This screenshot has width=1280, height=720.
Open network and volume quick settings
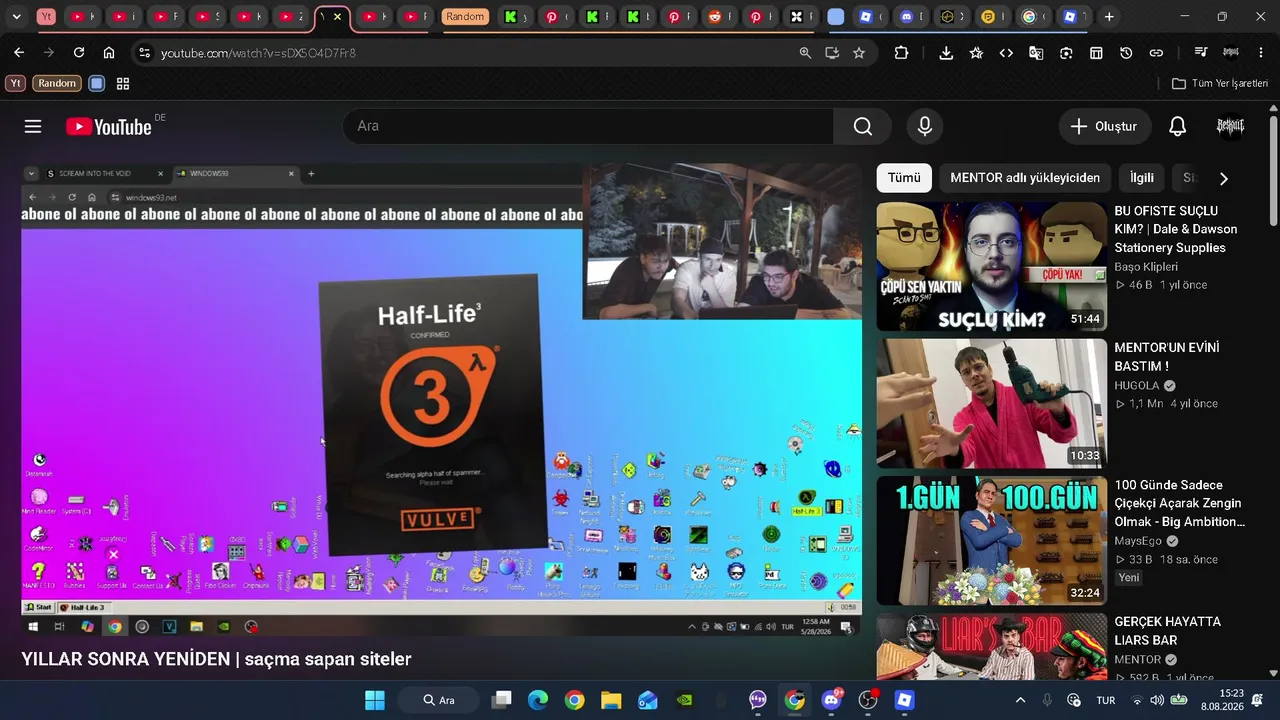point(1158,700)
